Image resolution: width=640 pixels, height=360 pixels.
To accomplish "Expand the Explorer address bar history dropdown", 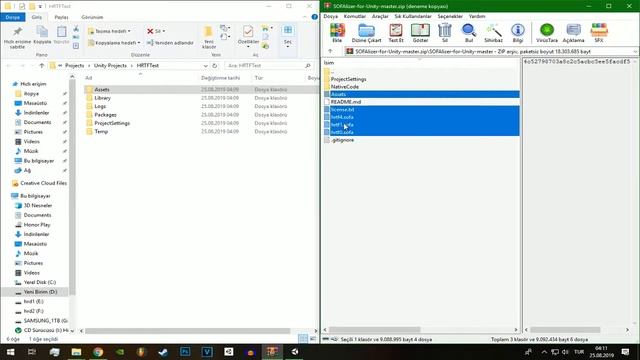I will [205, 65].
